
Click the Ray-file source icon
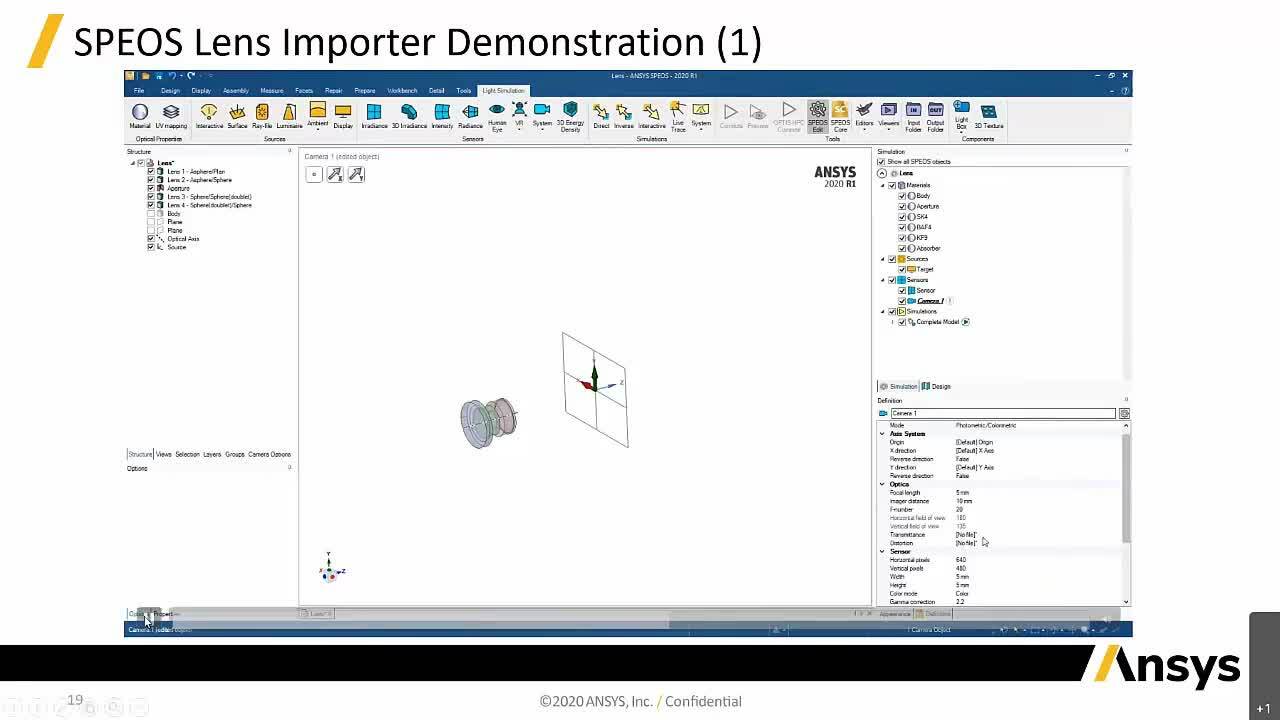coord(260,113)
